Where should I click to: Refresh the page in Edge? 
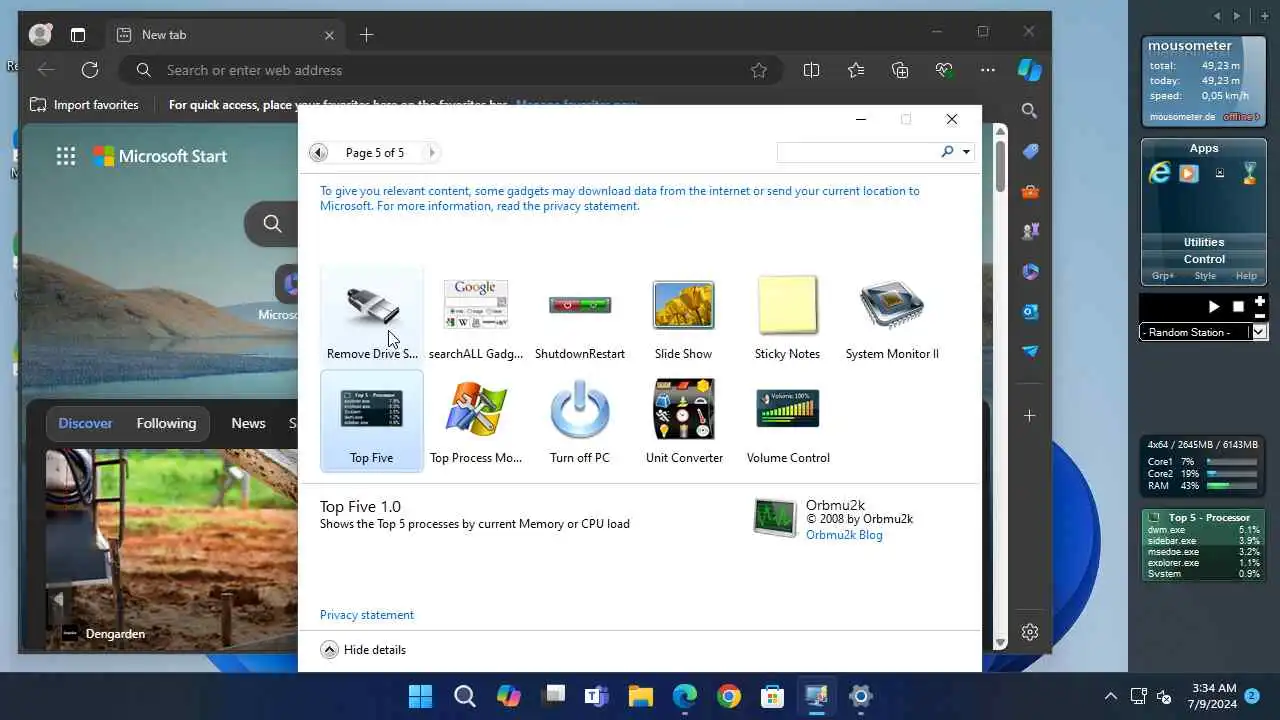90,70
